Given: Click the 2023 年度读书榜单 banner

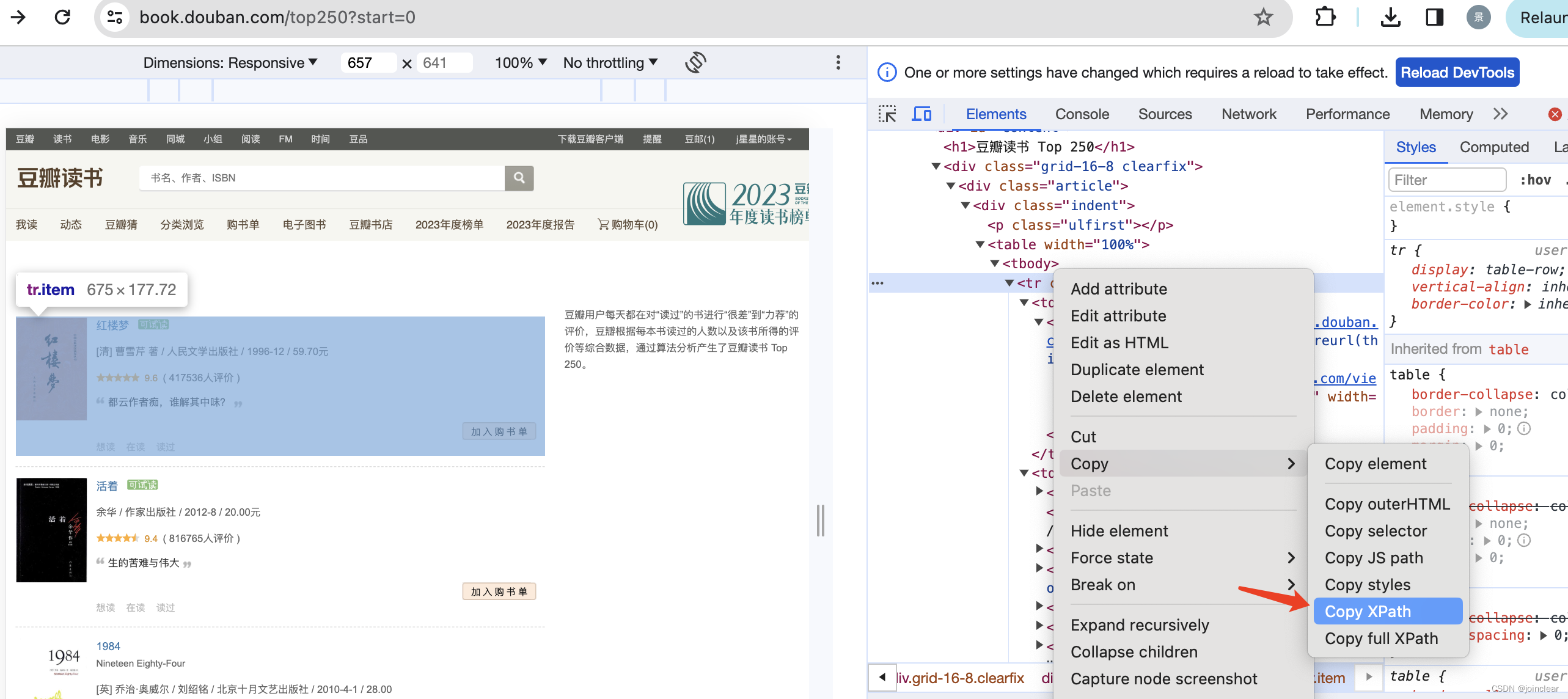Looking at the screenshot, I should pos(746,204).
